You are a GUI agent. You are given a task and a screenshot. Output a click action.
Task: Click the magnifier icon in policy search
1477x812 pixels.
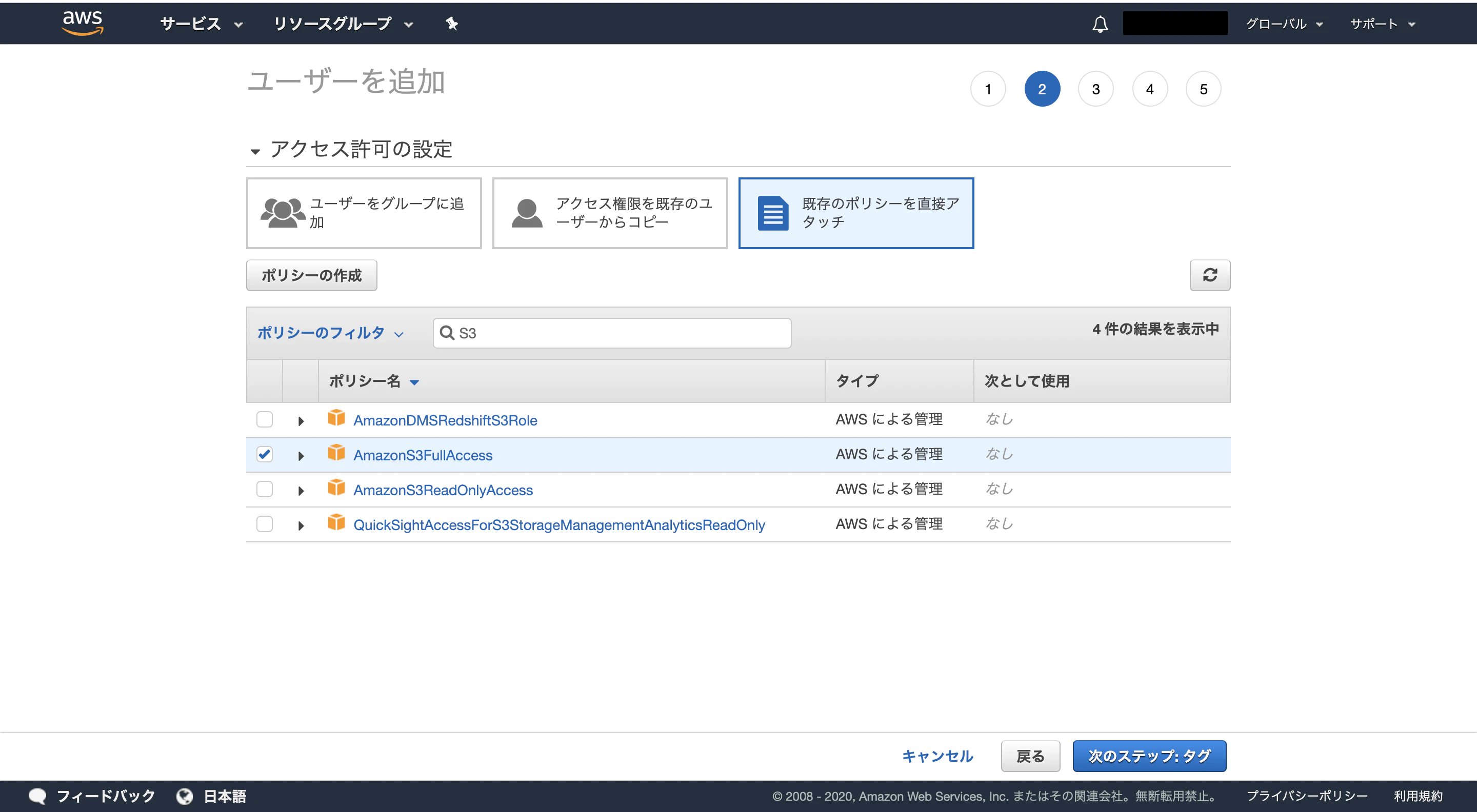(447, 332)
